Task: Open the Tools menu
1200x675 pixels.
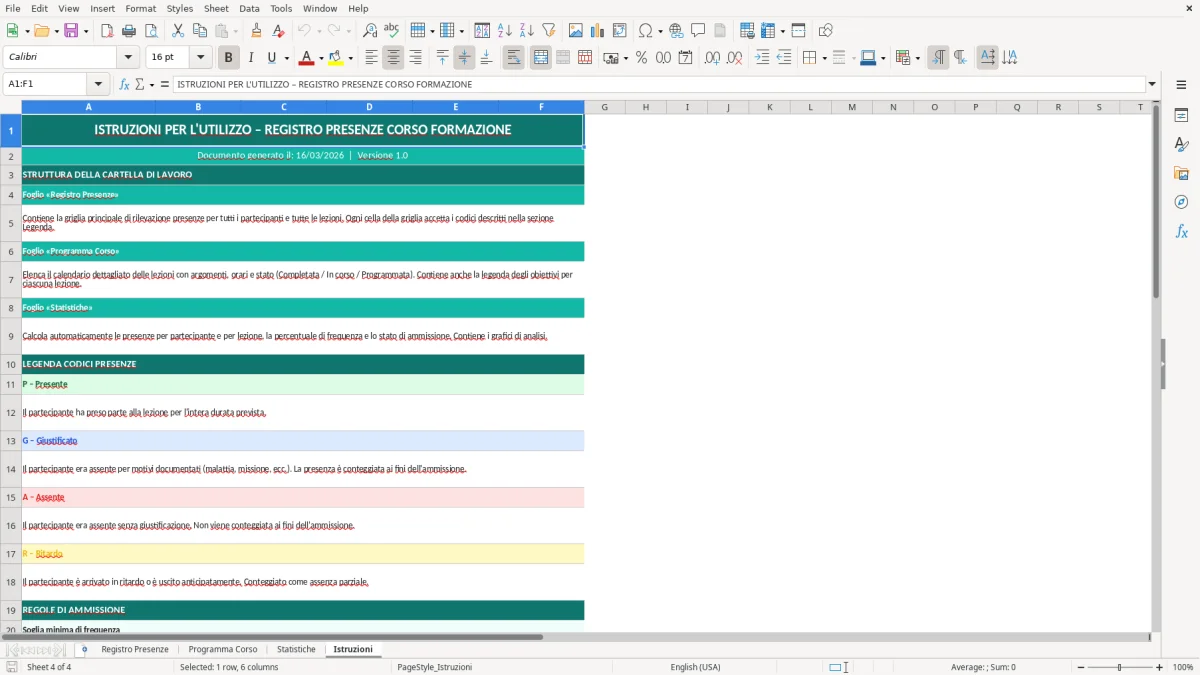Action: coord(281,8)
